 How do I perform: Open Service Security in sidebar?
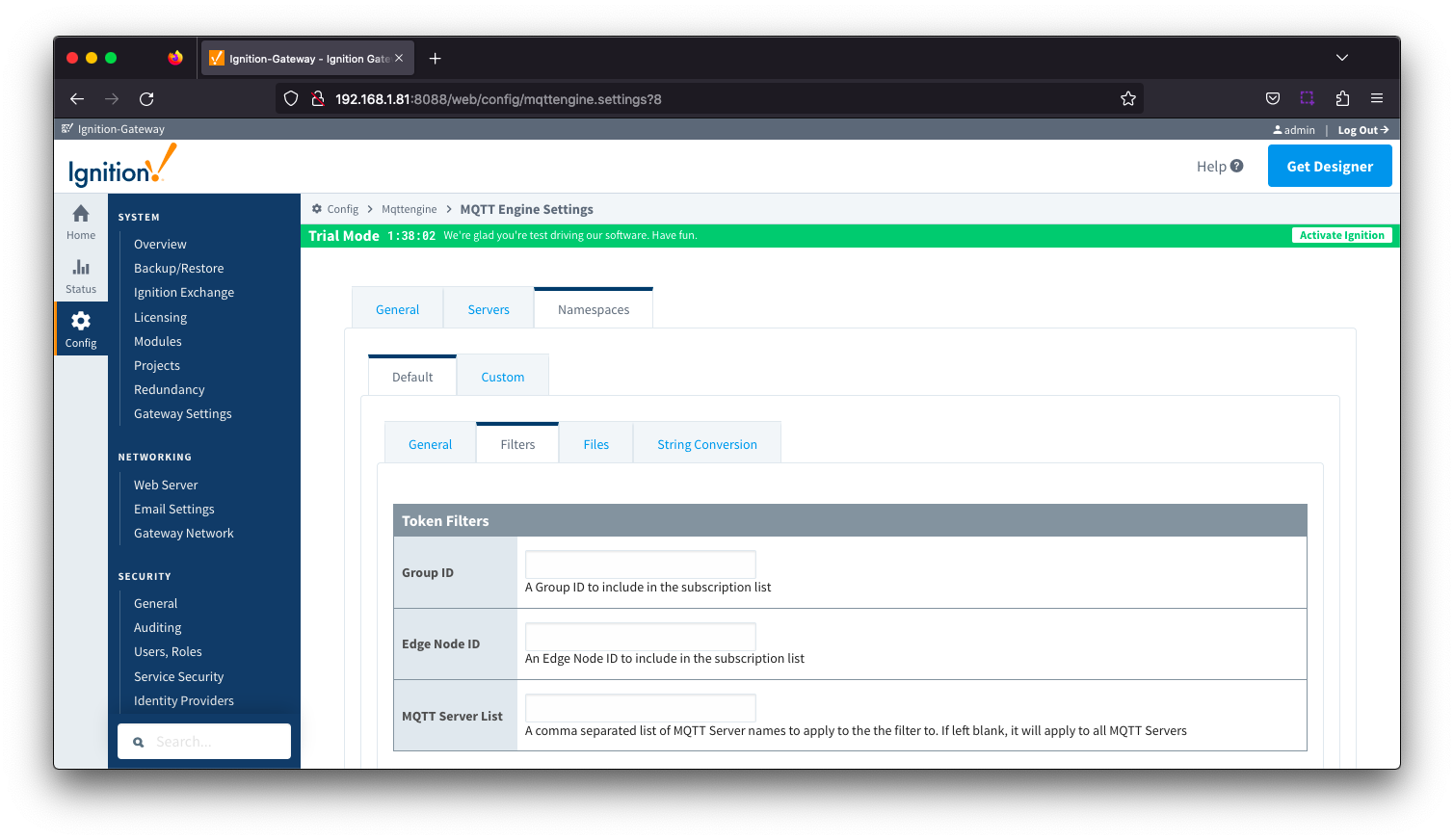(x=179, y=676)
